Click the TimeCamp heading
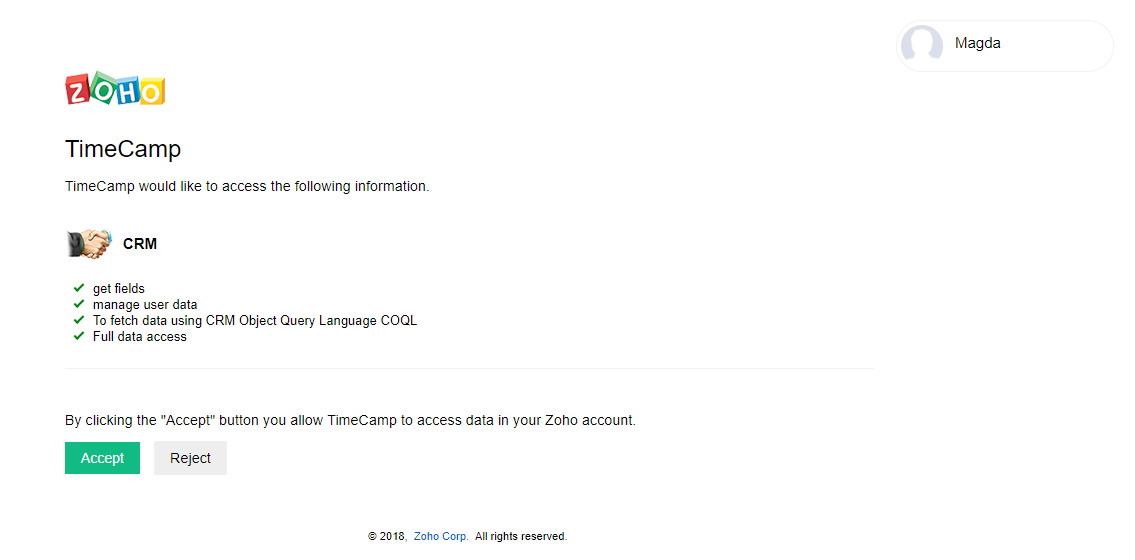Viewport: 1135px width, 560px height. click(123, 149)
